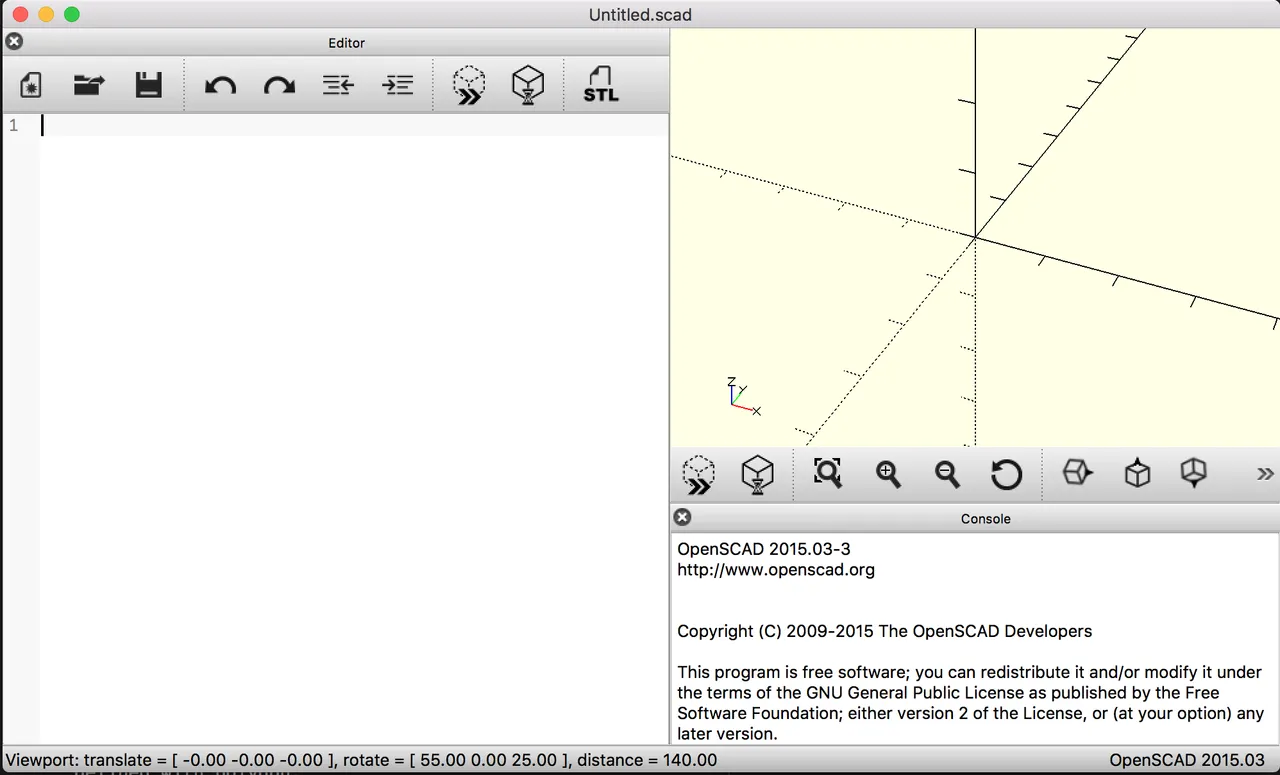Screen dimensions: 1280x775
Task: Open a file with the folder icon
Action: (89, 85)
